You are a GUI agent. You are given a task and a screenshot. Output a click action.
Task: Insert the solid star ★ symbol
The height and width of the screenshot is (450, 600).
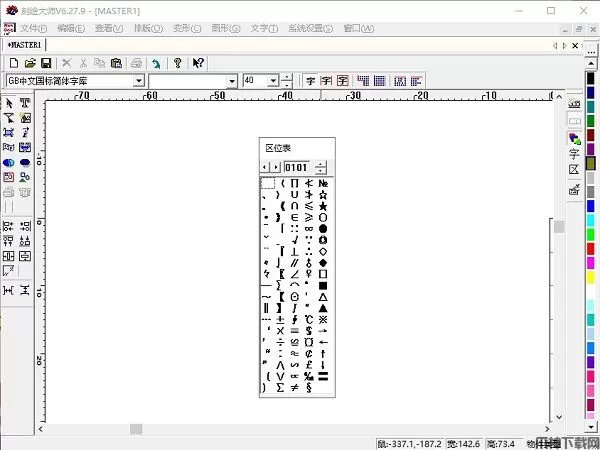click(x=323, y=207)
